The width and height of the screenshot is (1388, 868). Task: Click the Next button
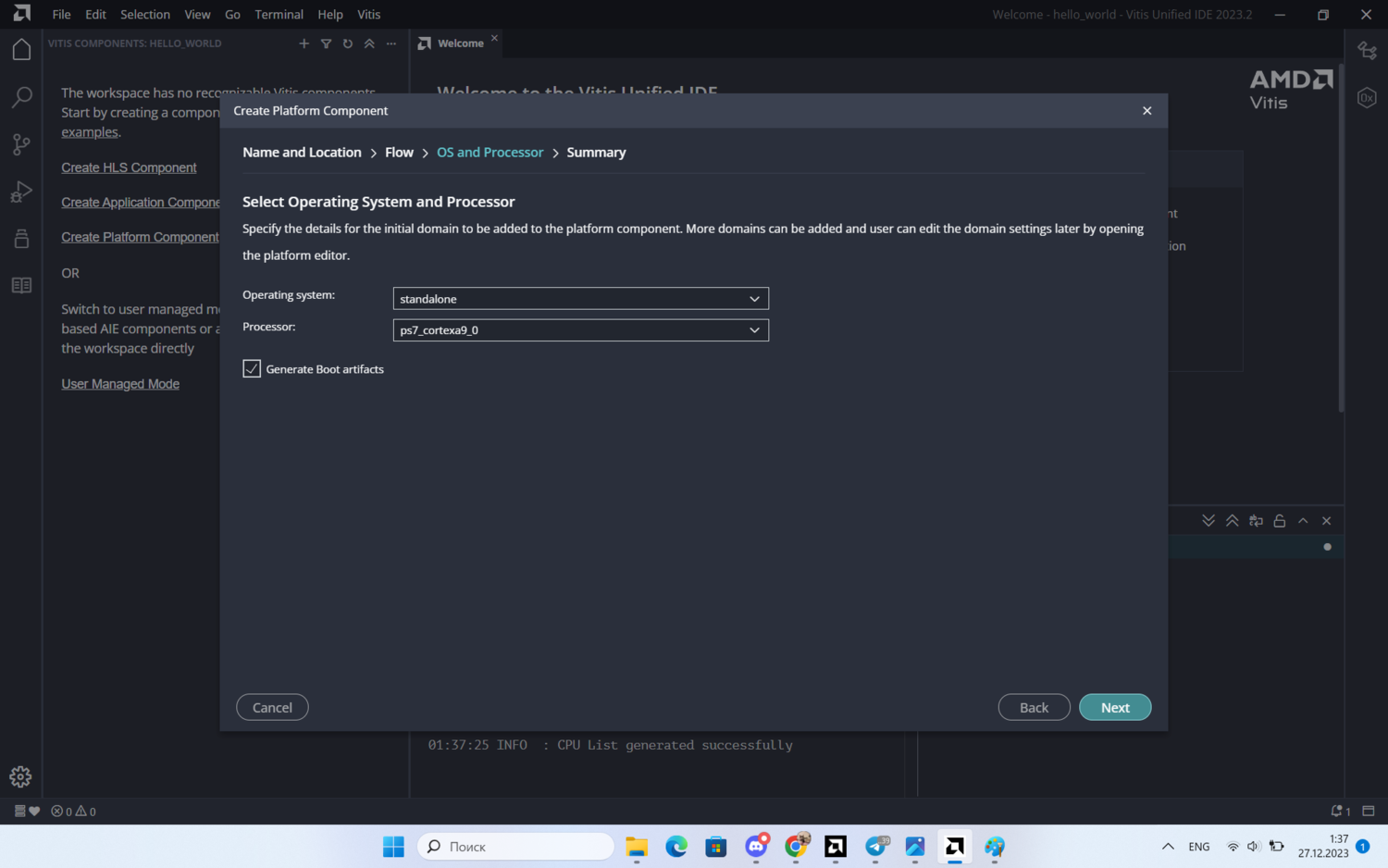[1114, 707]
